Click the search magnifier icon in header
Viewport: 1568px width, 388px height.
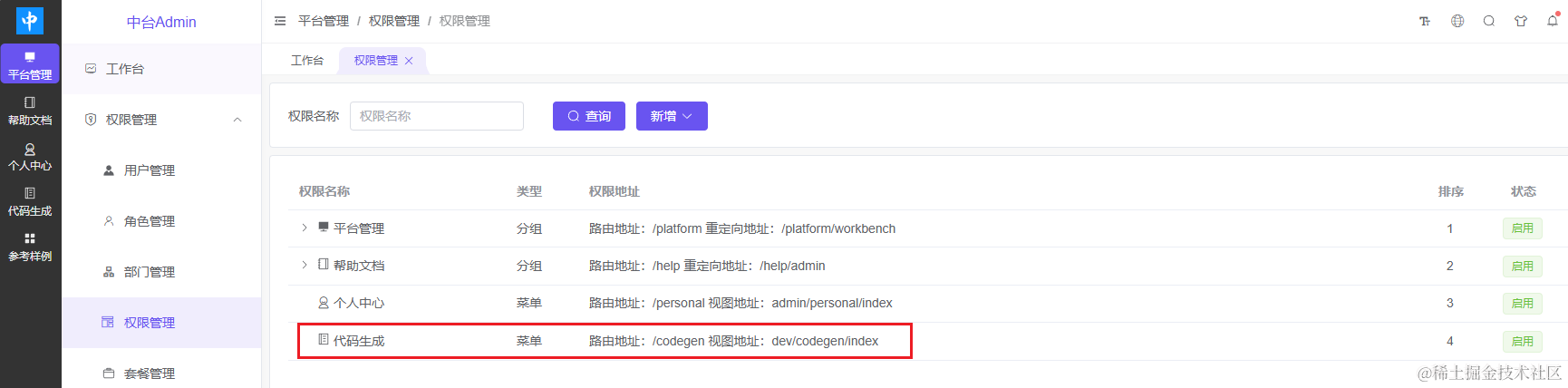[1488, 21]
